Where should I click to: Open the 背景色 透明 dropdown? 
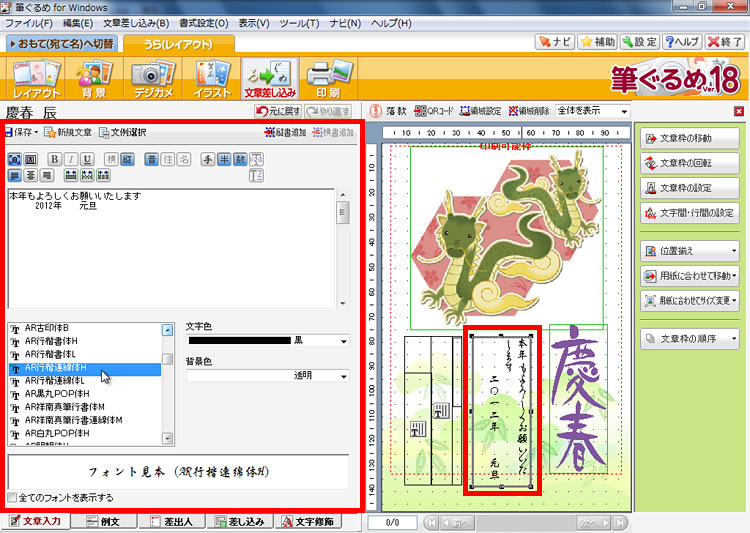[x=343, y=377]
